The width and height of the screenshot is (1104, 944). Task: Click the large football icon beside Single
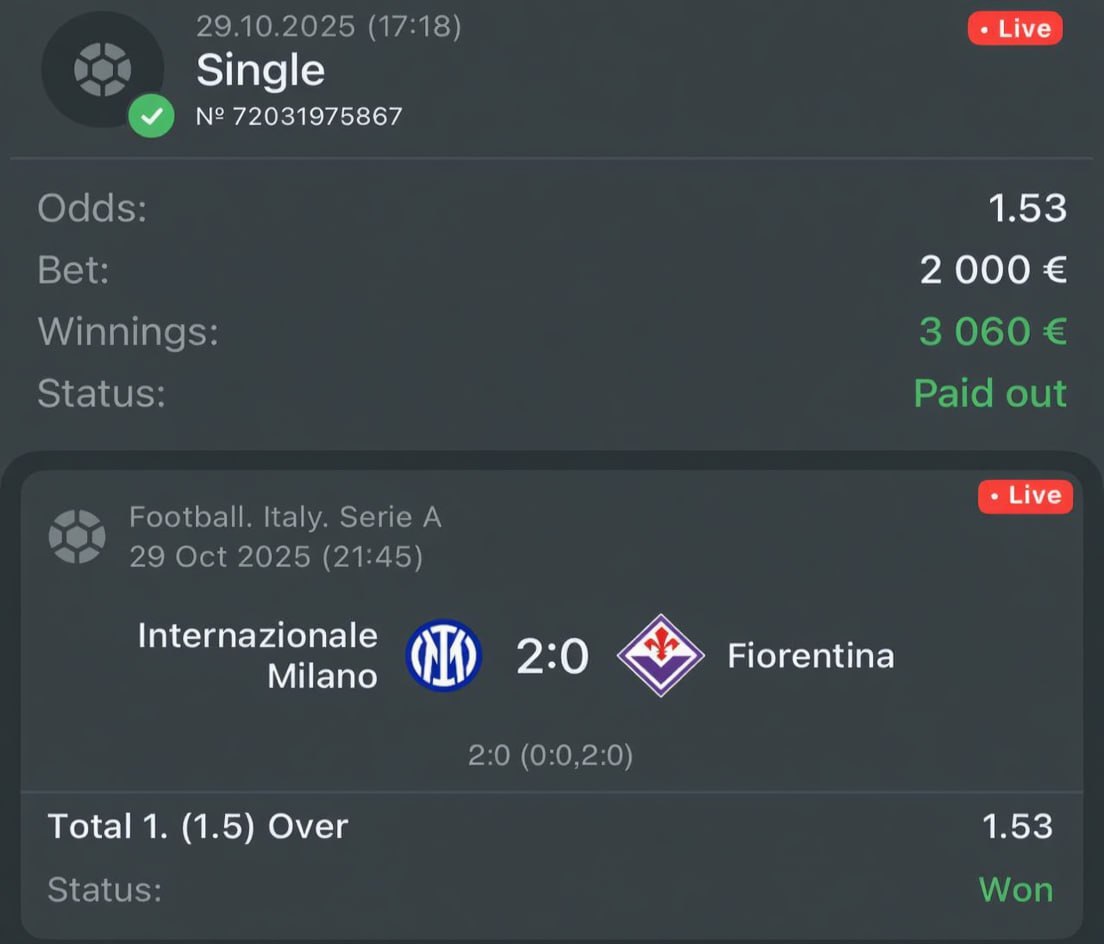(x=102, y=69)
